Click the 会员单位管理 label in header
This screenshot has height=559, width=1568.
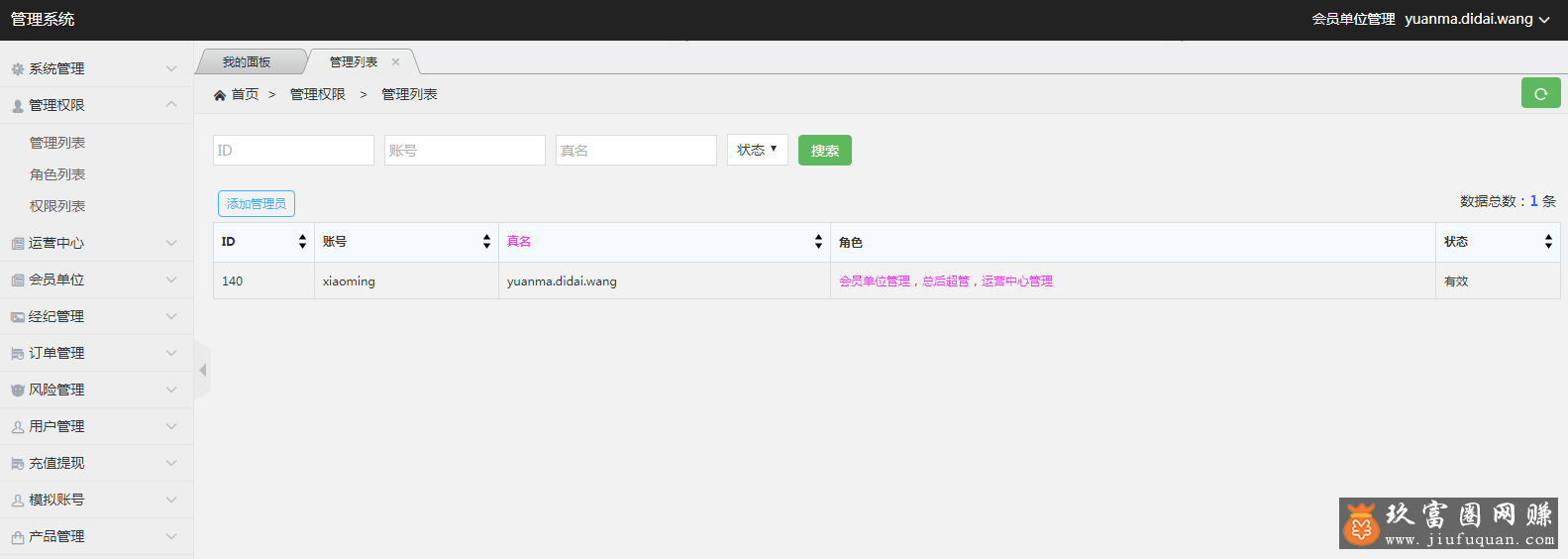[1353, 19]
